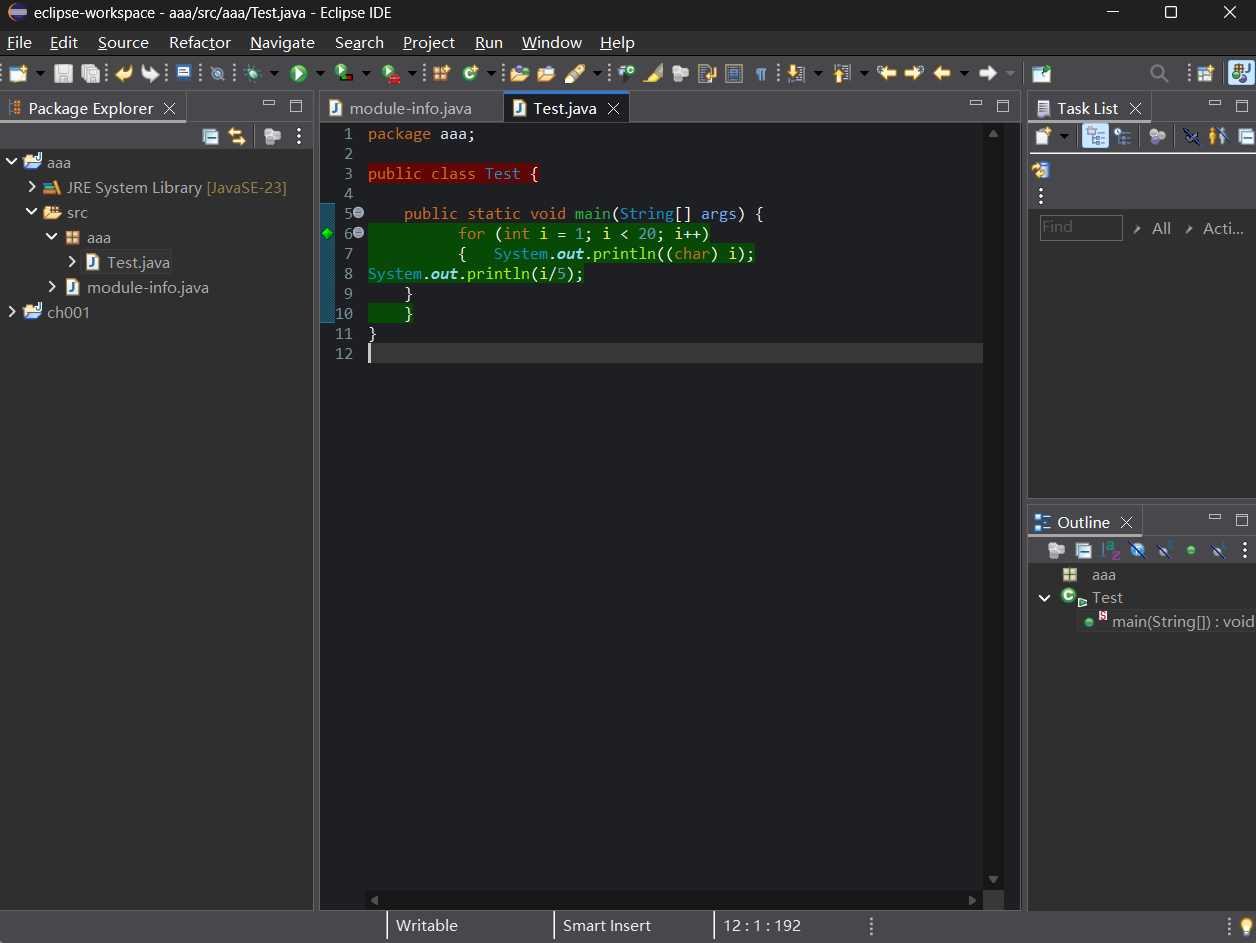
Task: Collapse Test class in Outline
Action: (1045, 598)
